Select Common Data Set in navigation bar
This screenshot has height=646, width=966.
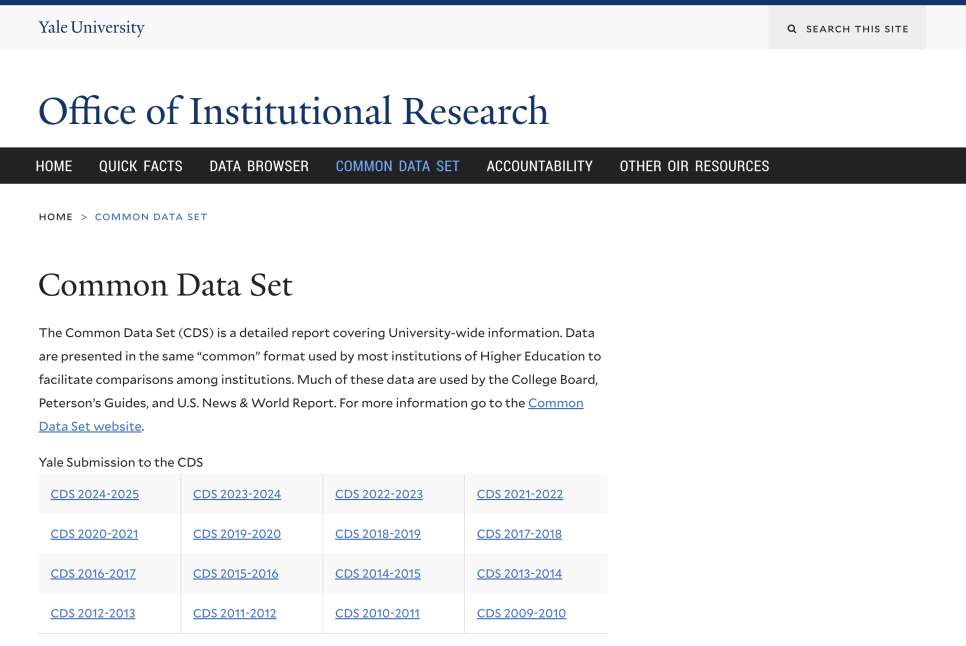click(x=398, y=166)
